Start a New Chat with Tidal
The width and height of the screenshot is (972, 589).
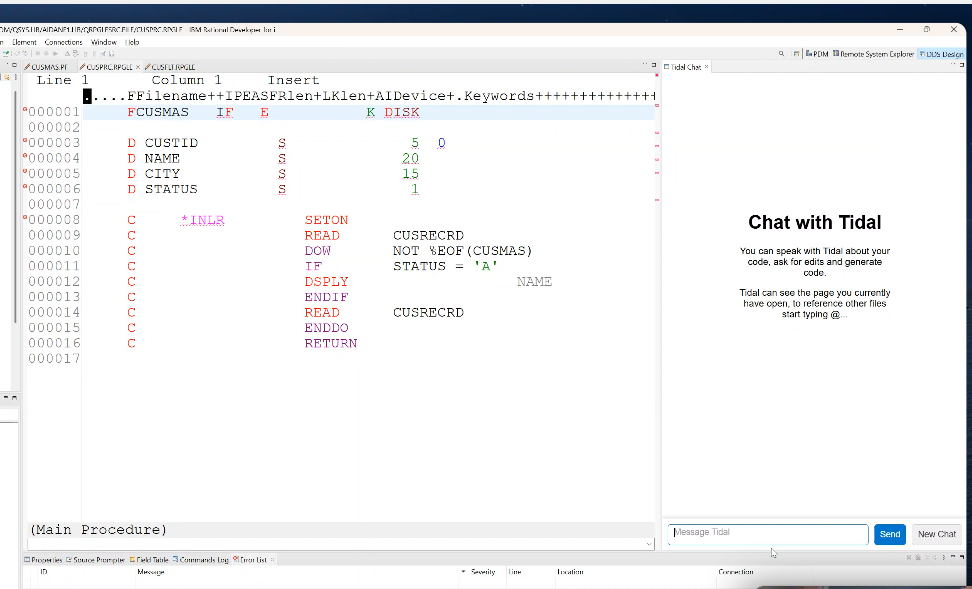tap(937, 534)
